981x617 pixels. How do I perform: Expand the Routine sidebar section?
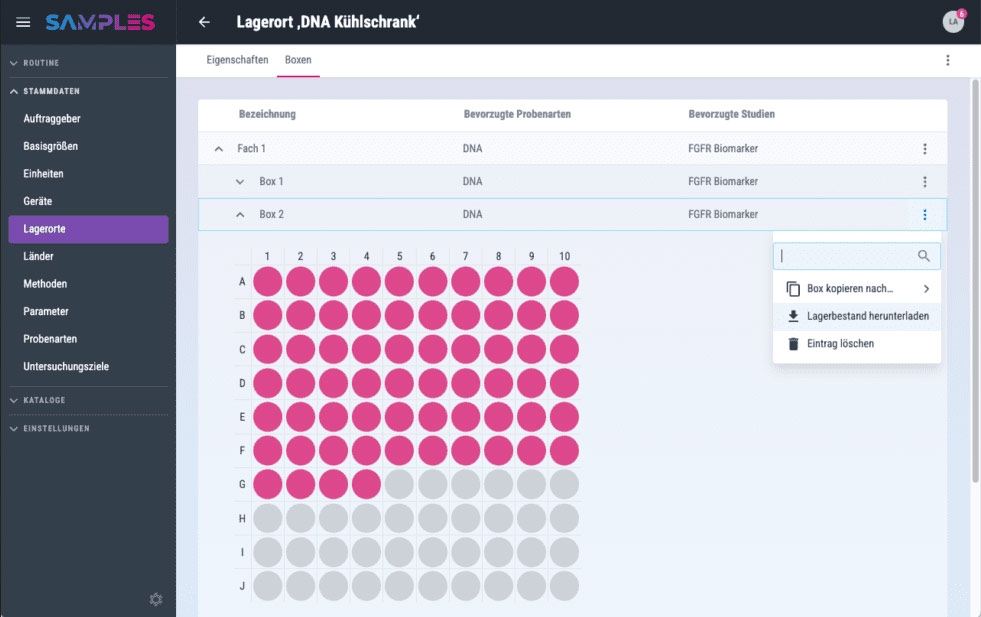coord(14,63)
